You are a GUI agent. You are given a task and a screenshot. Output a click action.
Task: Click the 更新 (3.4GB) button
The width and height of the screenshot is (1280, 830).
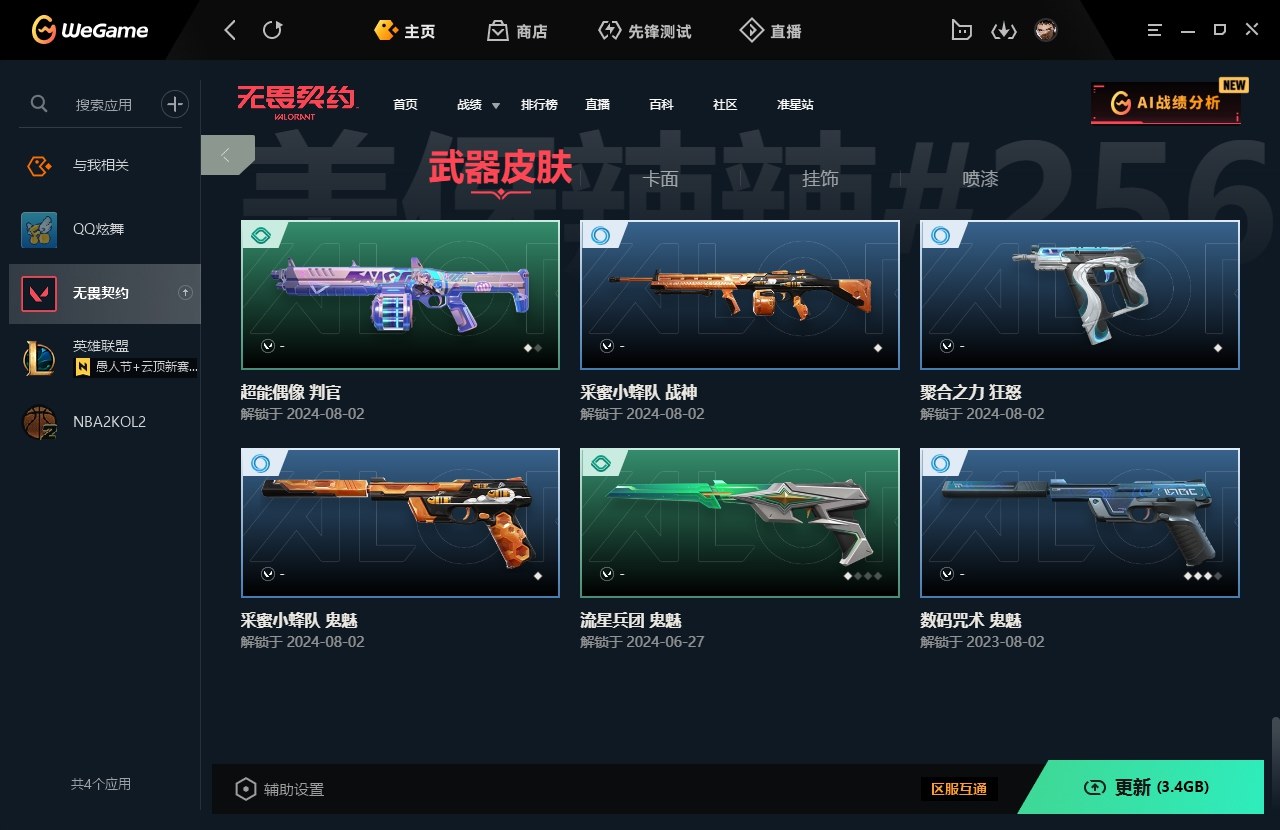[x=1147, y=787]
